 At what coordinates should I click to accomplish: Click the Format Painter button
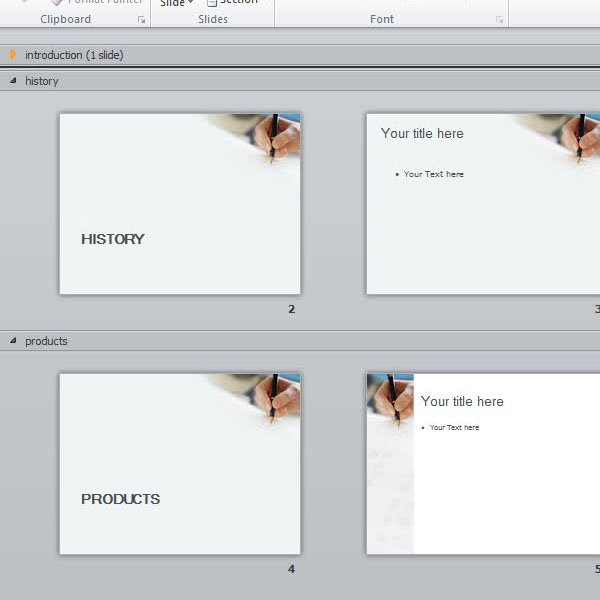[x=96, y=2]
